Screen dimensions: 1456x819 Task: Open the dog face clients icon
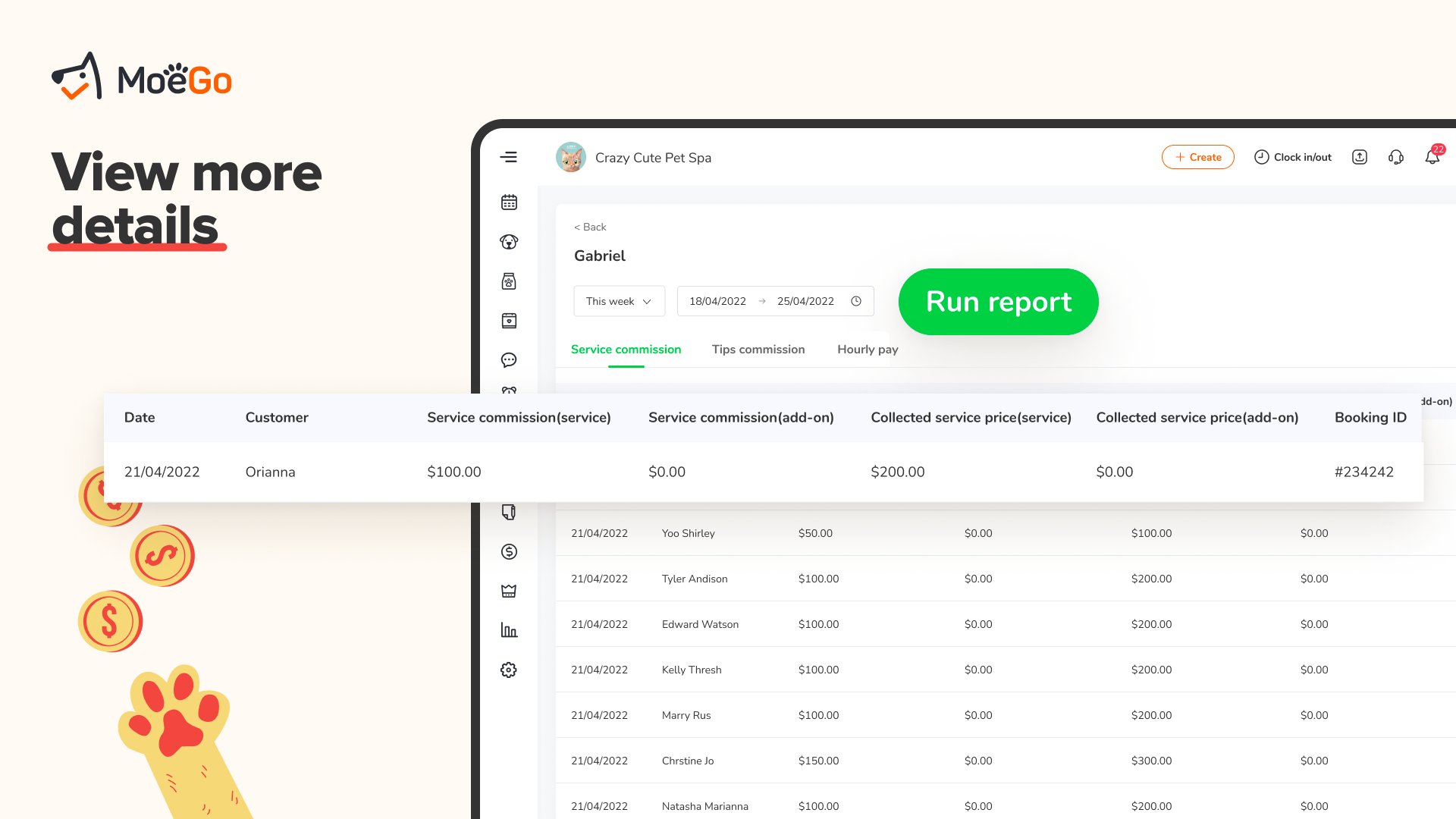(x=509, y=242)
